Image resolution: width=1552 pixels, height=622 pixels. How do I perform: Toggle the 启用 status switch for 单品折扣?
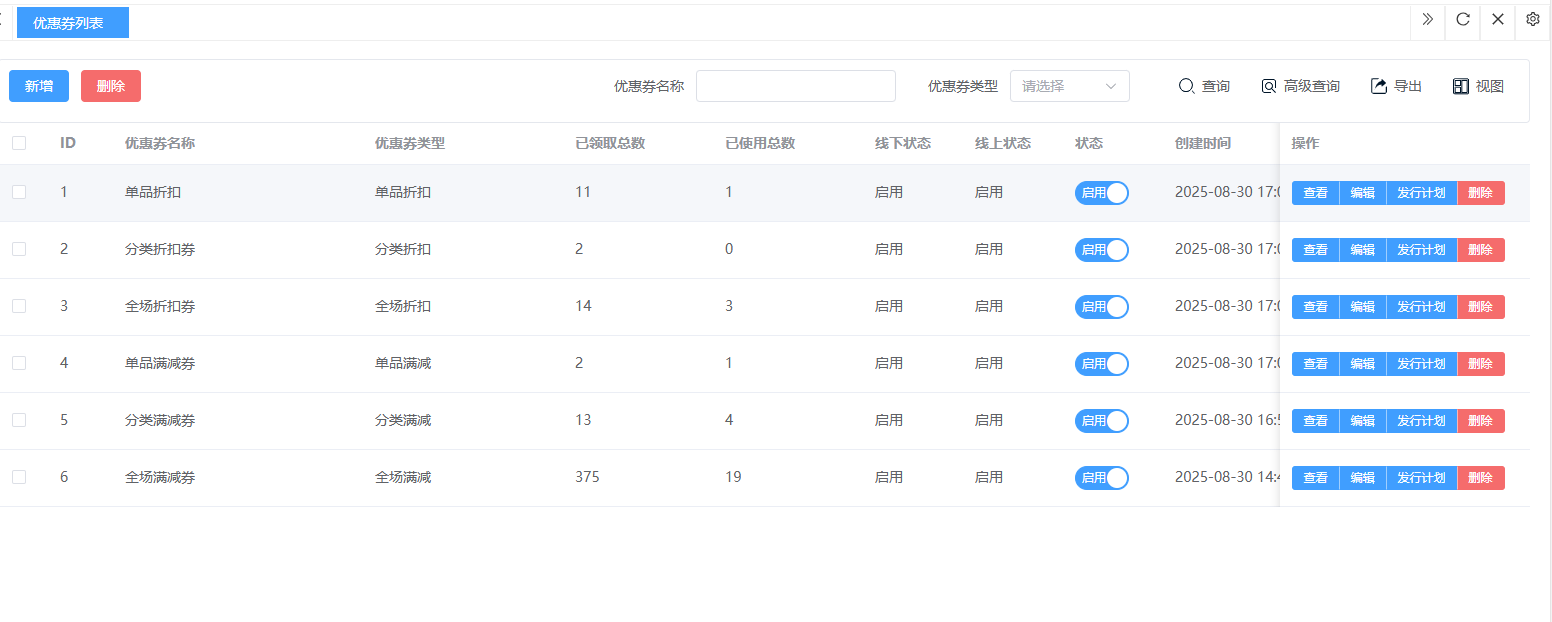[1102, 193]
